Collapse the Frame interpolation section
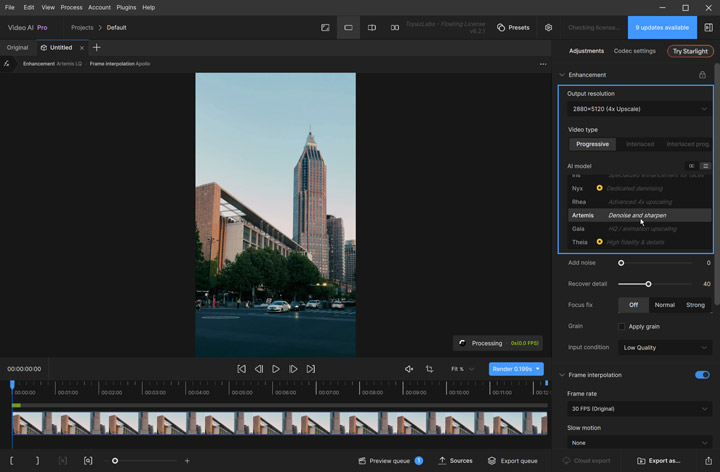The image size is (720, 472). [562, 375]
